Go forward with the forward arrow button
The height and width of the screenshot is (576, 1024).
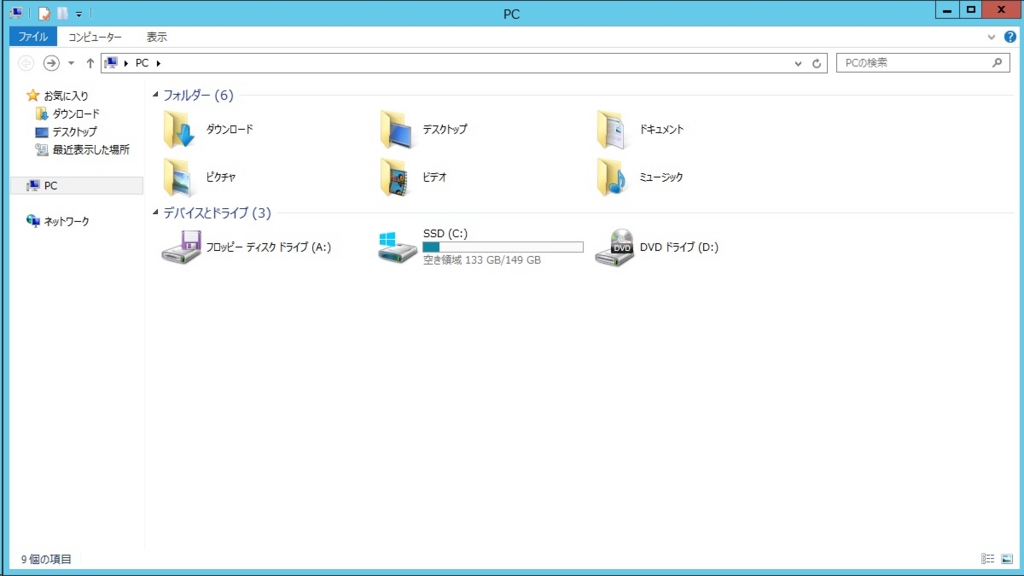(51, 63)
